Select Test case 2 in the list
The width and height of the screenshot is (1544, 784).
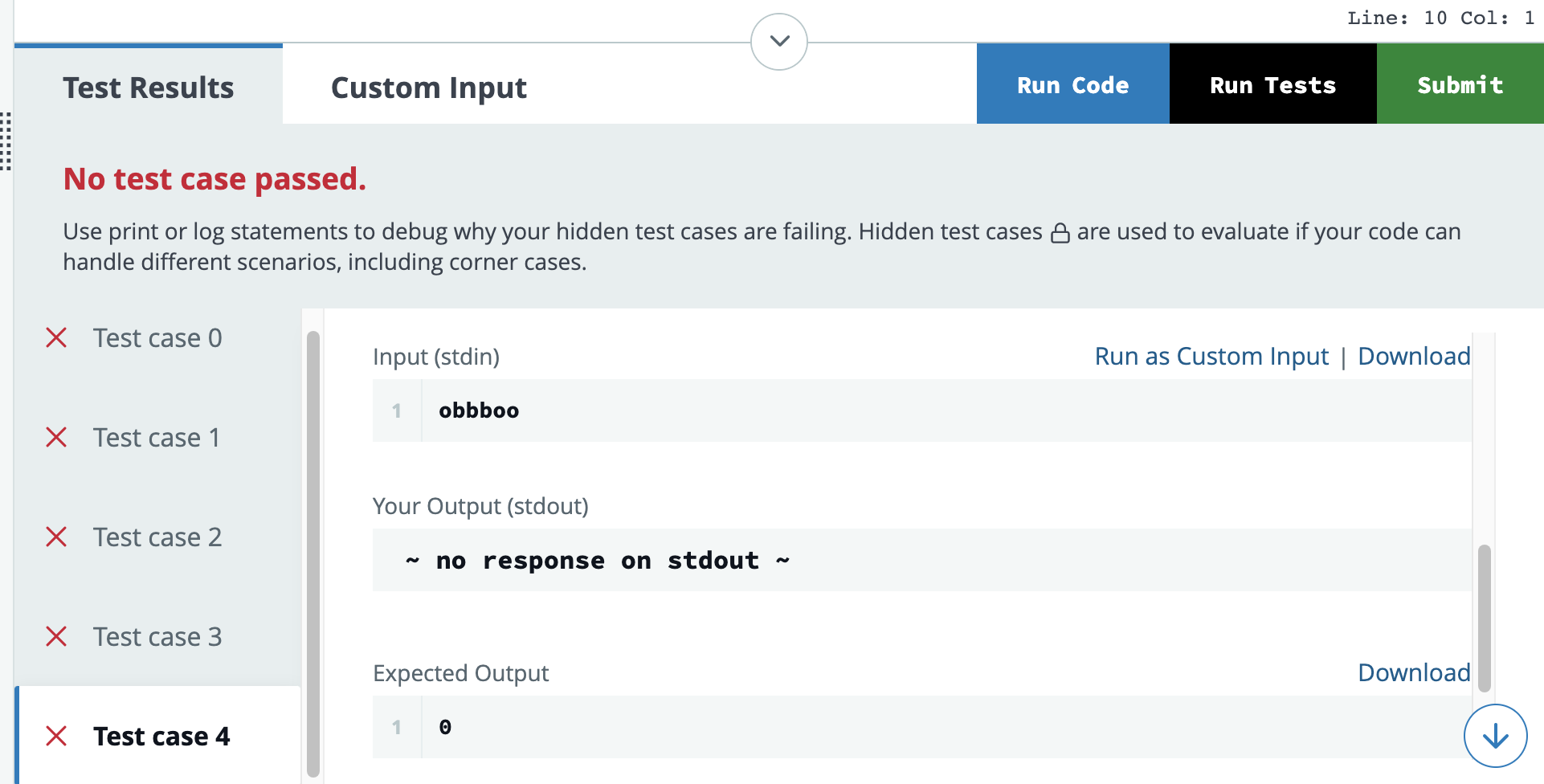point(157,537)
